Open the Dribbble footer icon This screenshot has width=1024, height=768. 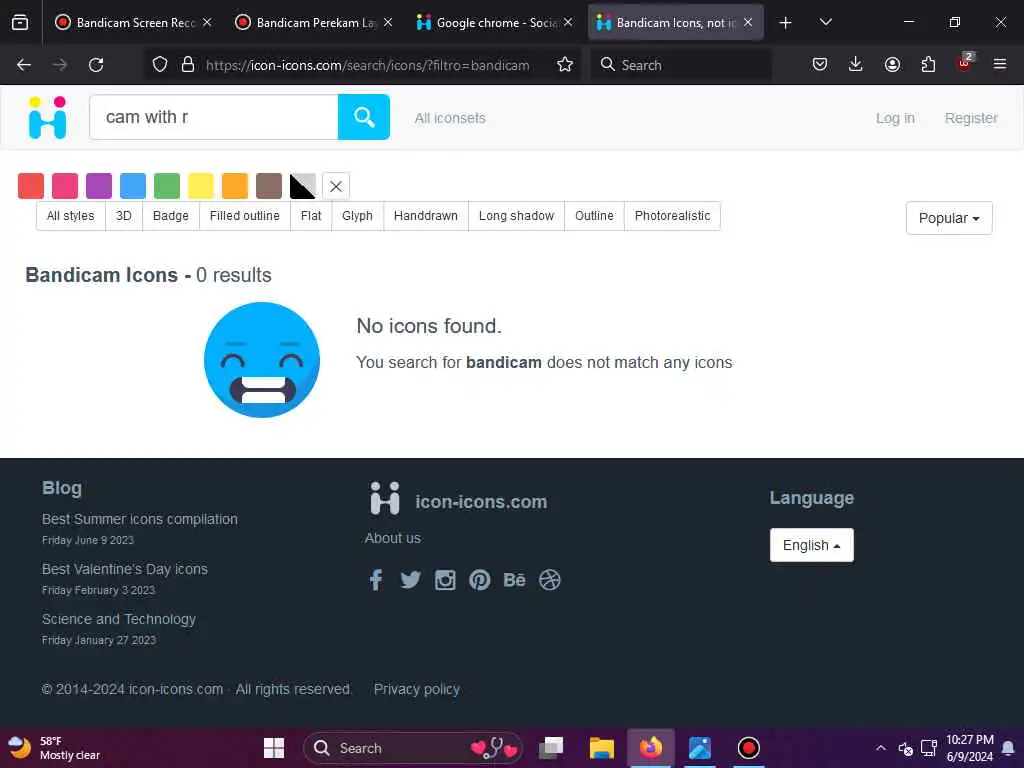tap(550, 580)
